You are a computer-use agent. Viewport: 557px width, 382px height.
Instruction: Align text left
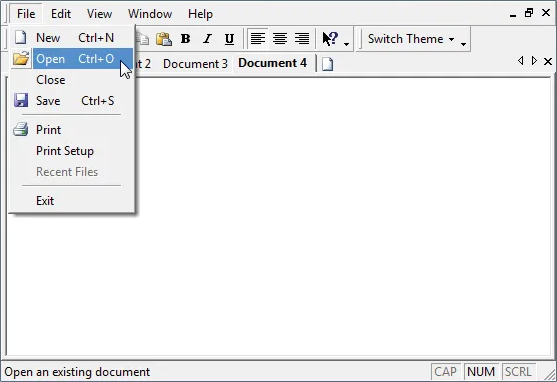pos(258,39)
